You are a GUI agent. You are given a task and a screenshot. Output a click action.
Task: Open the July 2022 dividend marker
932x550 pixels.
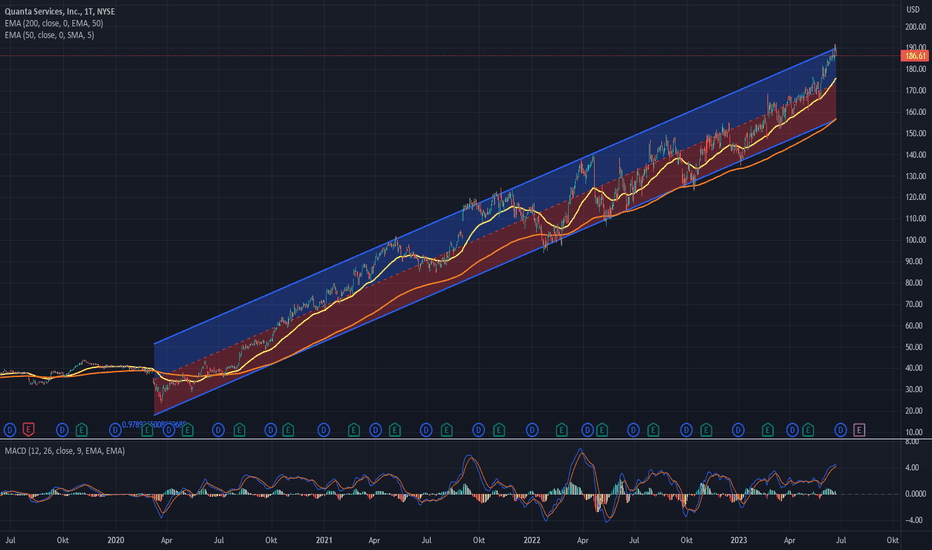(x=634, y=429)
